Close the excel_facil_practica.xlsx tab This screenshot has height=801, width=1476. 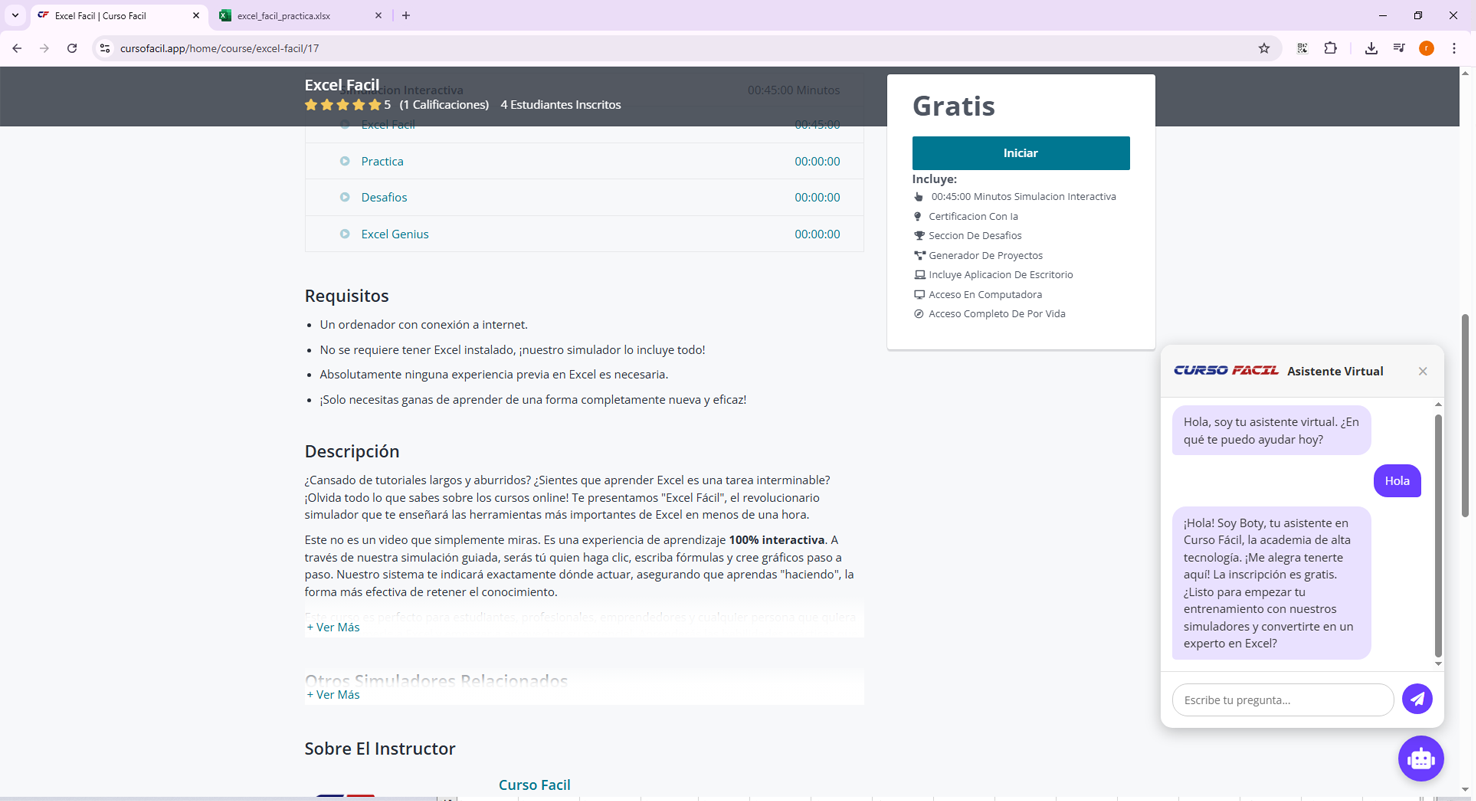[378, 16]
